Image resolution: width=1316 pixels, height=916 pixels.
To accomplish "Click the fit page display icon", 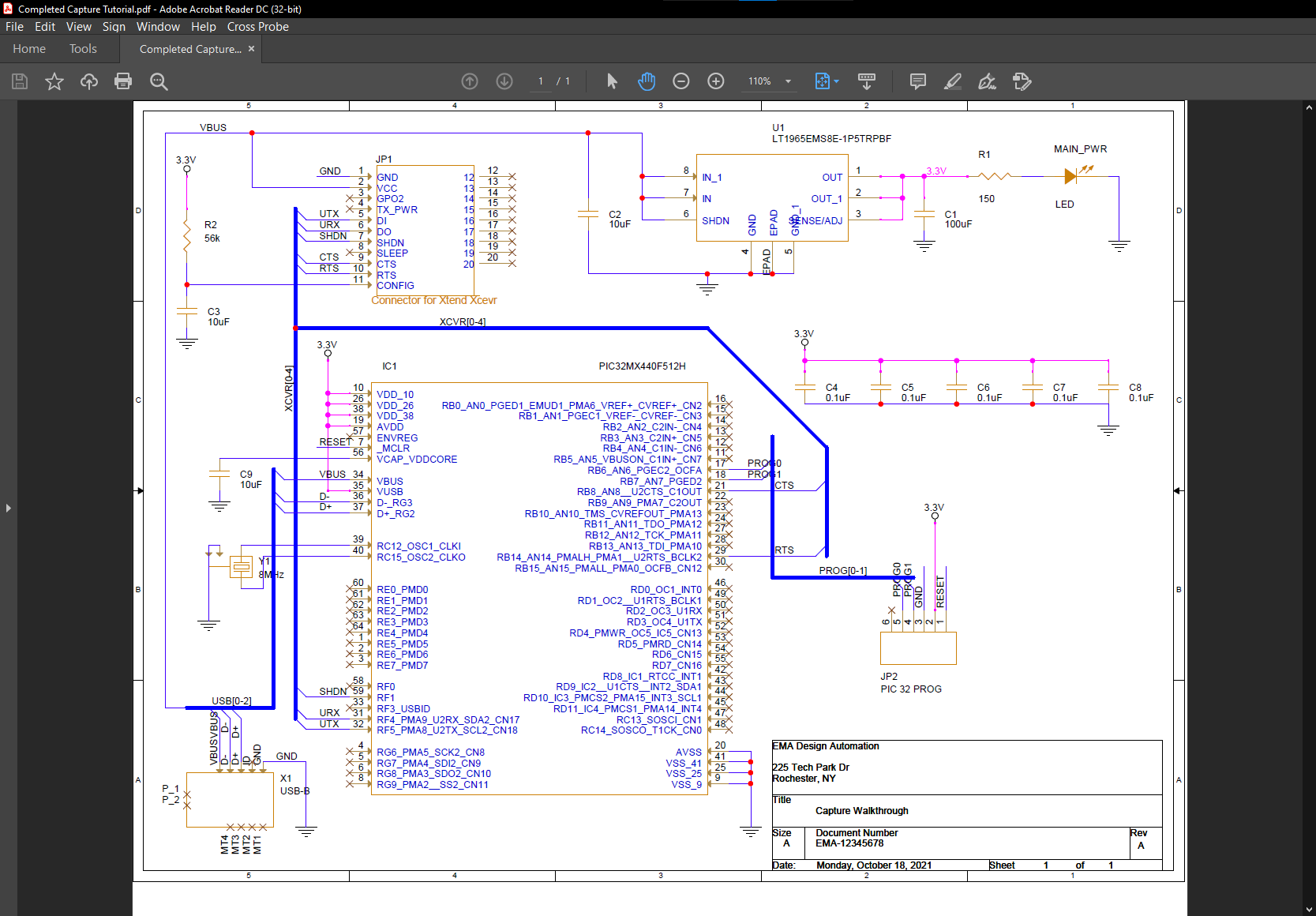I will coord(823,81).
